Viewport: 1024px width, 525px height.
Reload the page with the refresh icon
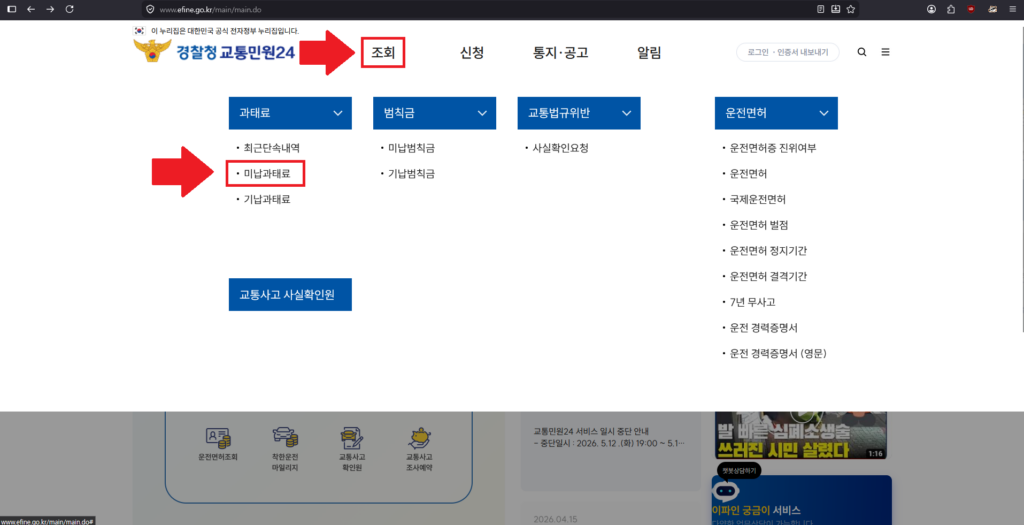(x=69, y=9)
